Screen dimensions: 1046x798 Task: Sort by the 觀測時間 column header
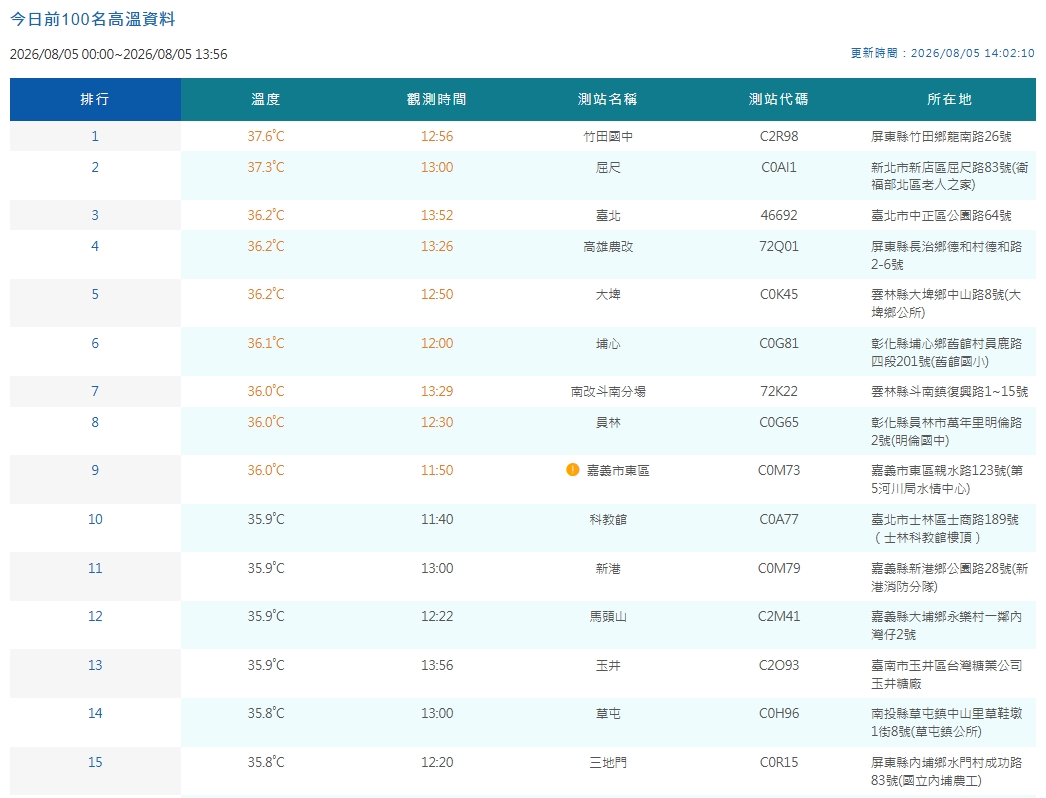(437, 99)
